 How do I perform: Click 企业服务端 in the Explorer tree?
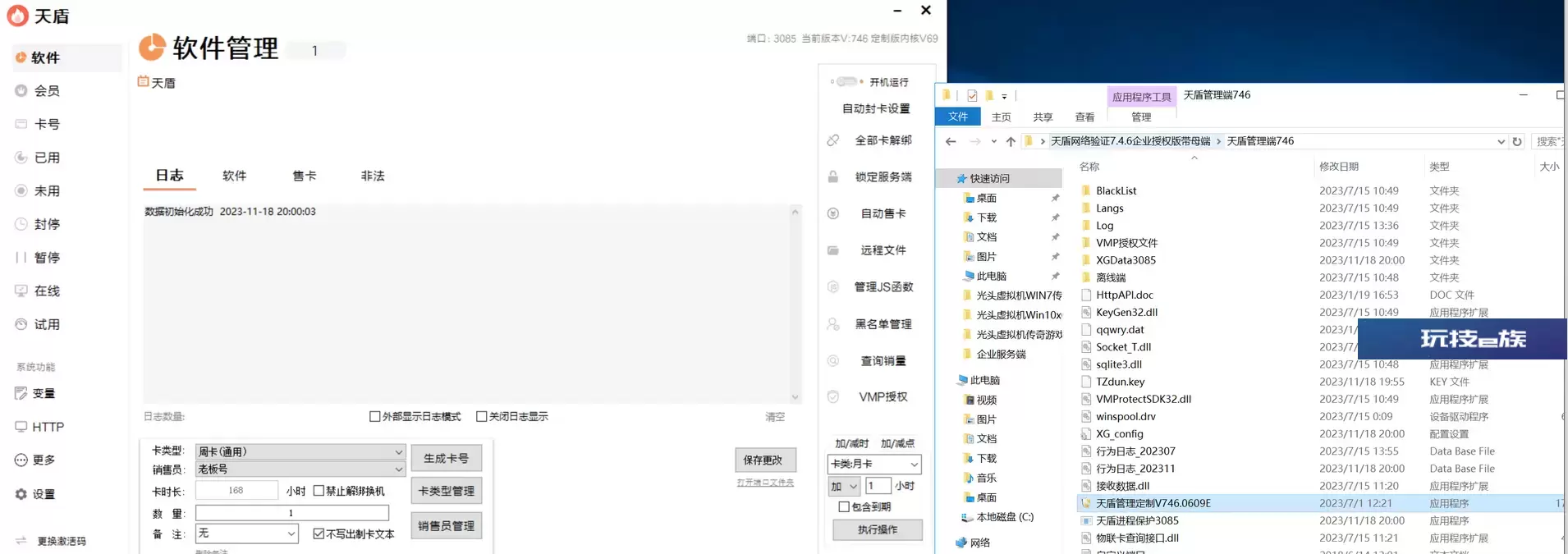click(1001, 355)
